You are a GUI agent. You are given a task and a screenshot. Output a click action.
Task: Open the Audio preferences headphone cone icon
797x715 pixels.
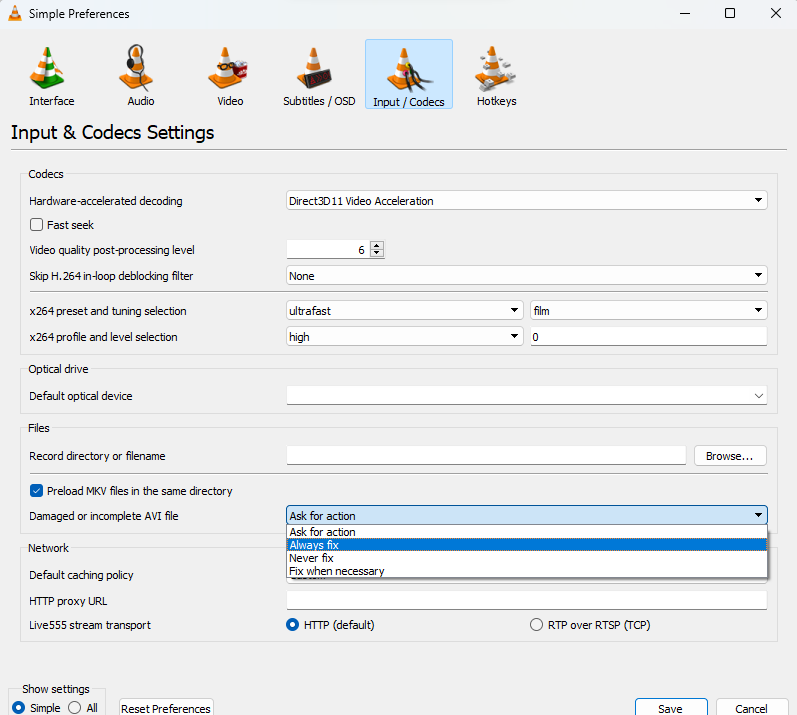(136, 68)
